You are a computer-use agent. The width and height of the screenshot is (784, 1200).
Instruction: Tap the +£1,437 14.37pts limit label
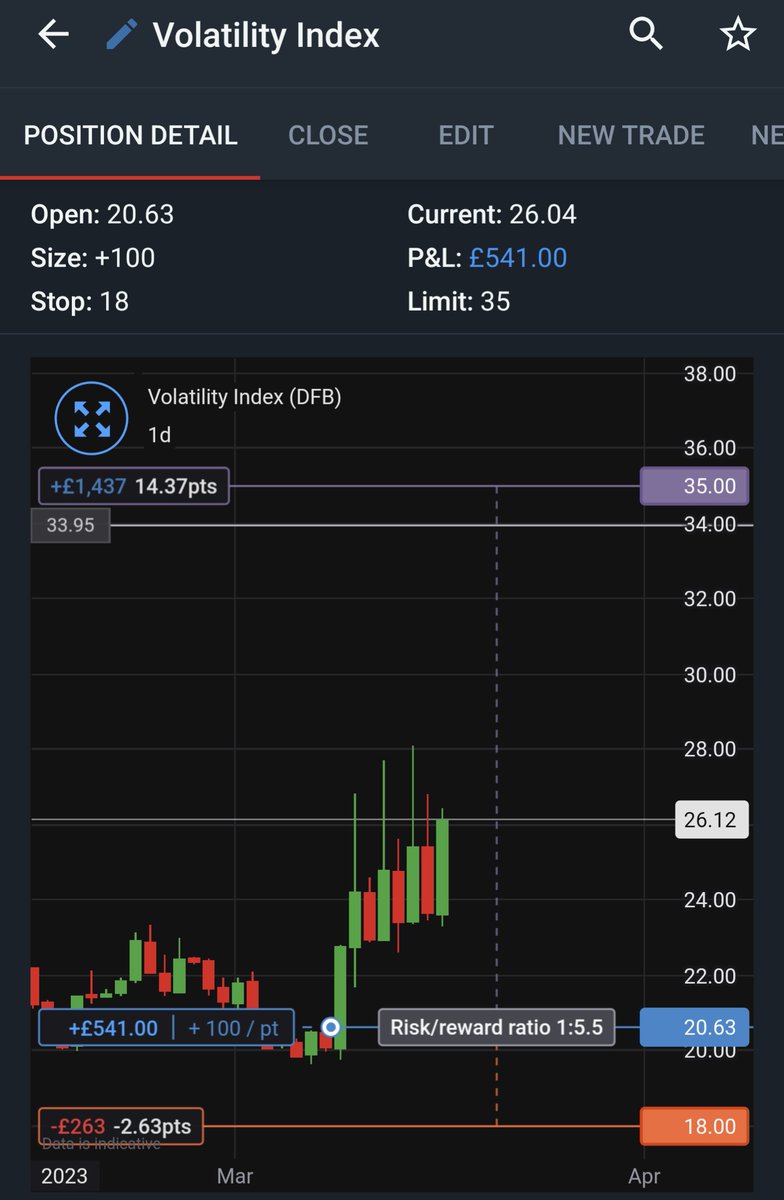pyautogui.click(x=134, y=486)
